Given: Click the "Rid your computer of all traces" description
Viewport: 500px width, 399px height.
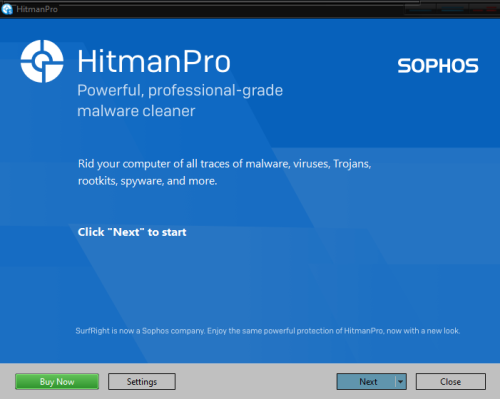Looking at the screenshot, I should (224, 164).
